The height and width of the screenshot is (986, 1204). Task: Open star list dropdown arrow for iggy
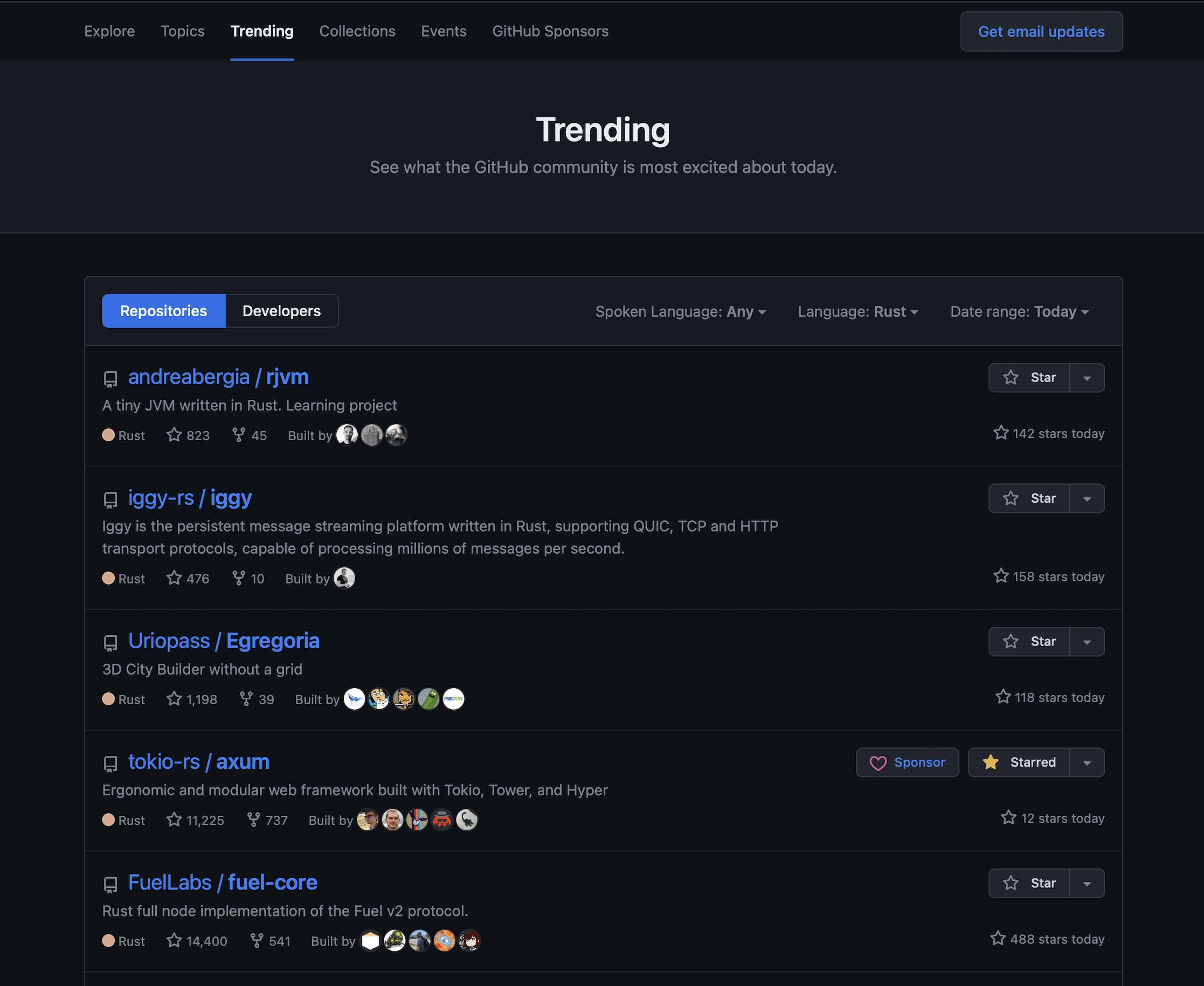pos(1087,499)
